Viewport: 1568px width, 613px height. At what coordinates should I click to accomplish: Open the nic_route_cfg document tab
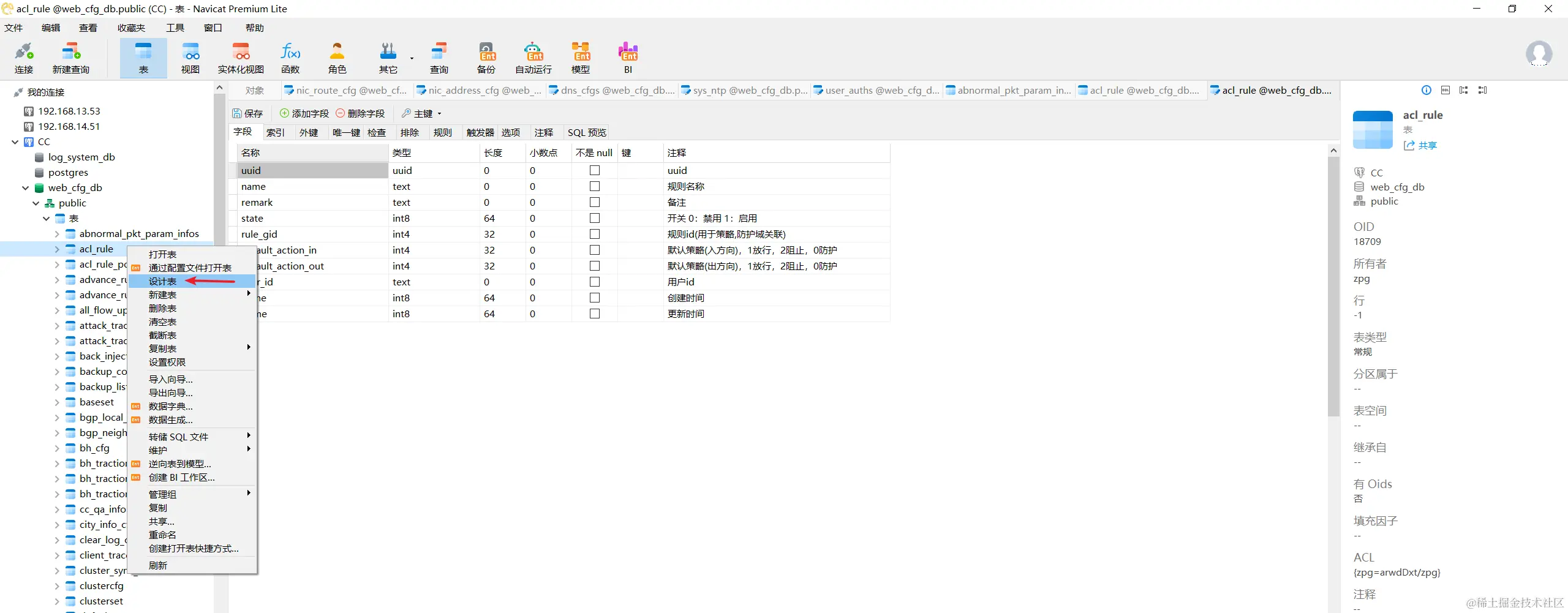[346, 90]
